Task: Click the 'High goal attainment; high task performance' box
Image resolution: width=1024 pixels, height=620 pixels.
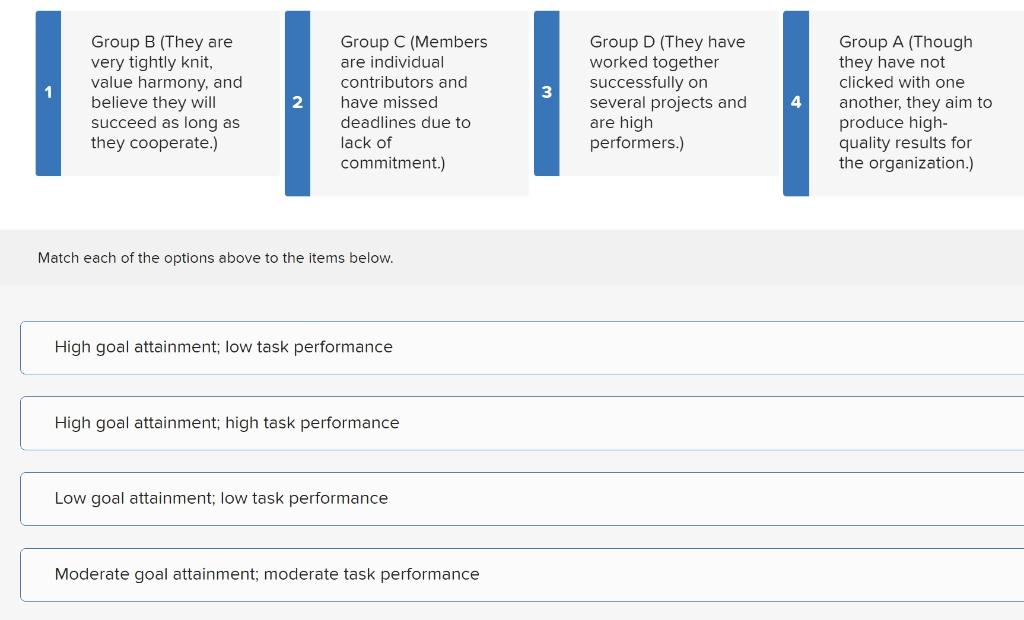Action: (520, 423)
